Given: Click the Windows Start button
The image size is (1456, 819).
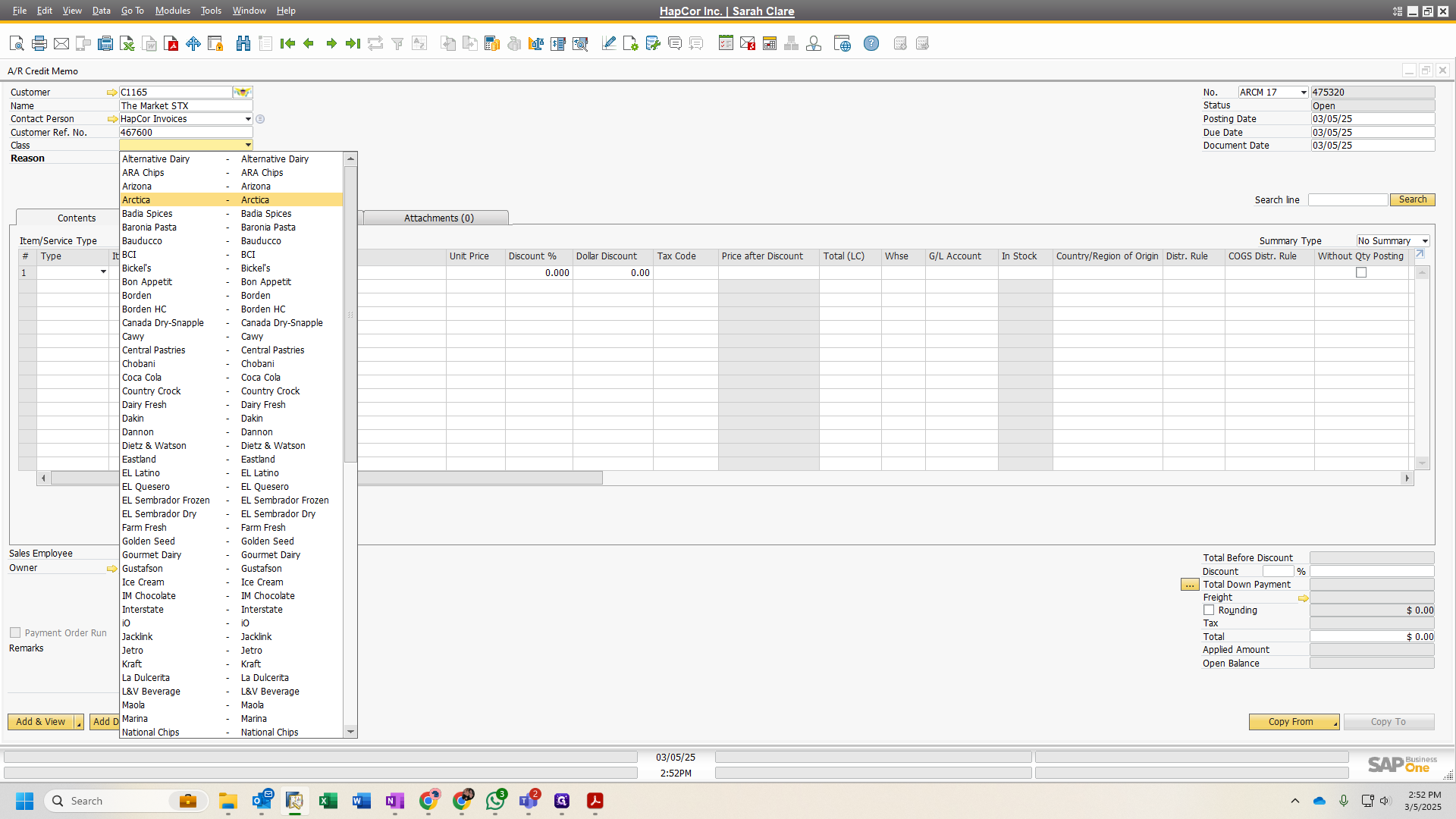Looking at the screenshot, I should tap(24, 801).
